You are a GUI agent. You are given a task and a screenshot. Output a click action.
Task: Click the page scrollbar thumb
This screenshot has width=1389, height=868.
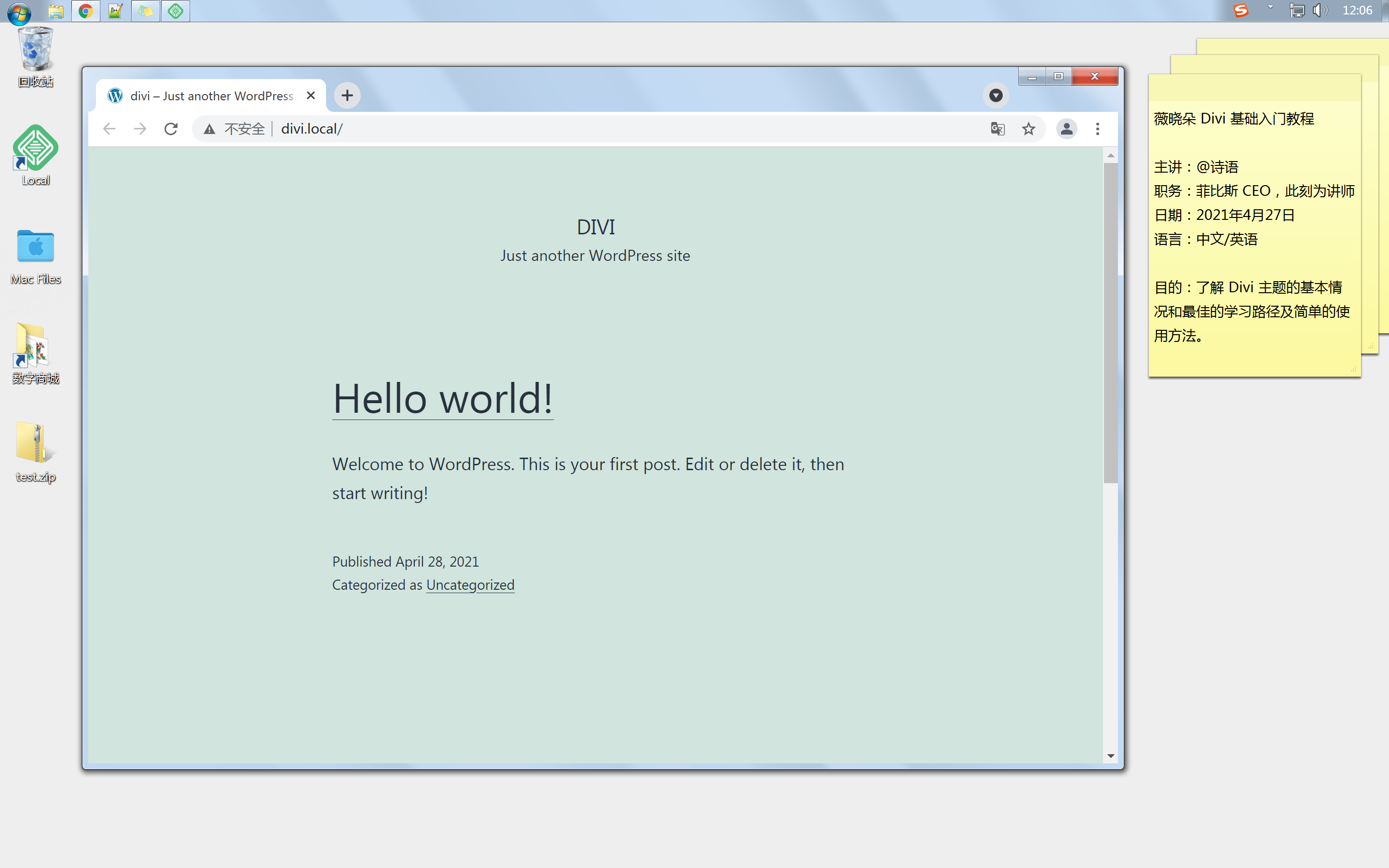[1111, 323]
